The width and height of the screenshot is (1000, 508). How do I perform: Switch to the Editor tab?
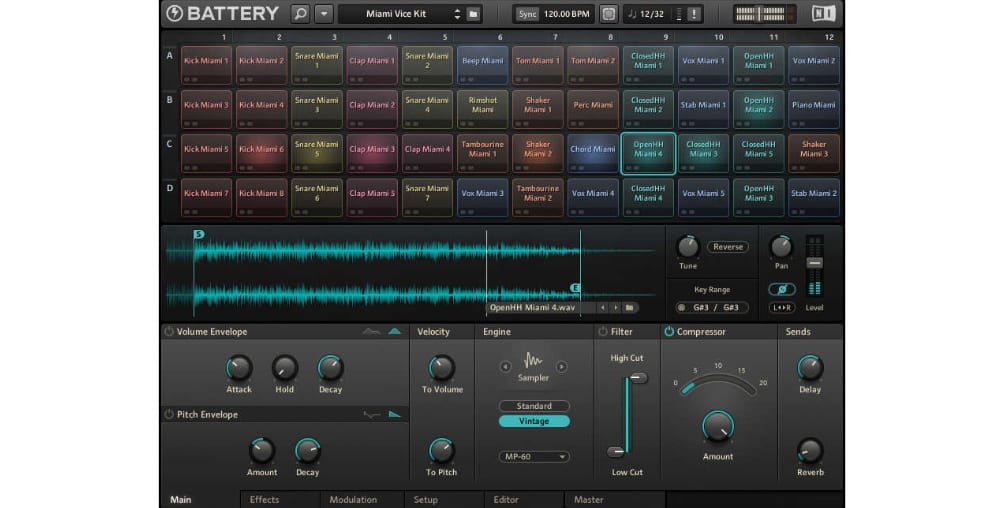point(506,500)
